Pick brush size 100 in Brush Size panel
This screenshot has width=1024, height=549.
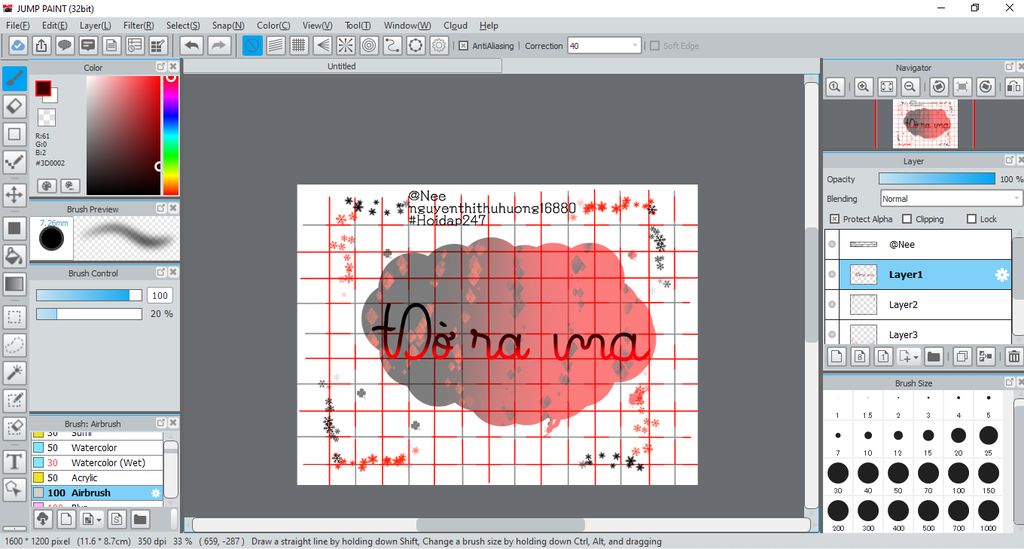(x=958, y=473)
